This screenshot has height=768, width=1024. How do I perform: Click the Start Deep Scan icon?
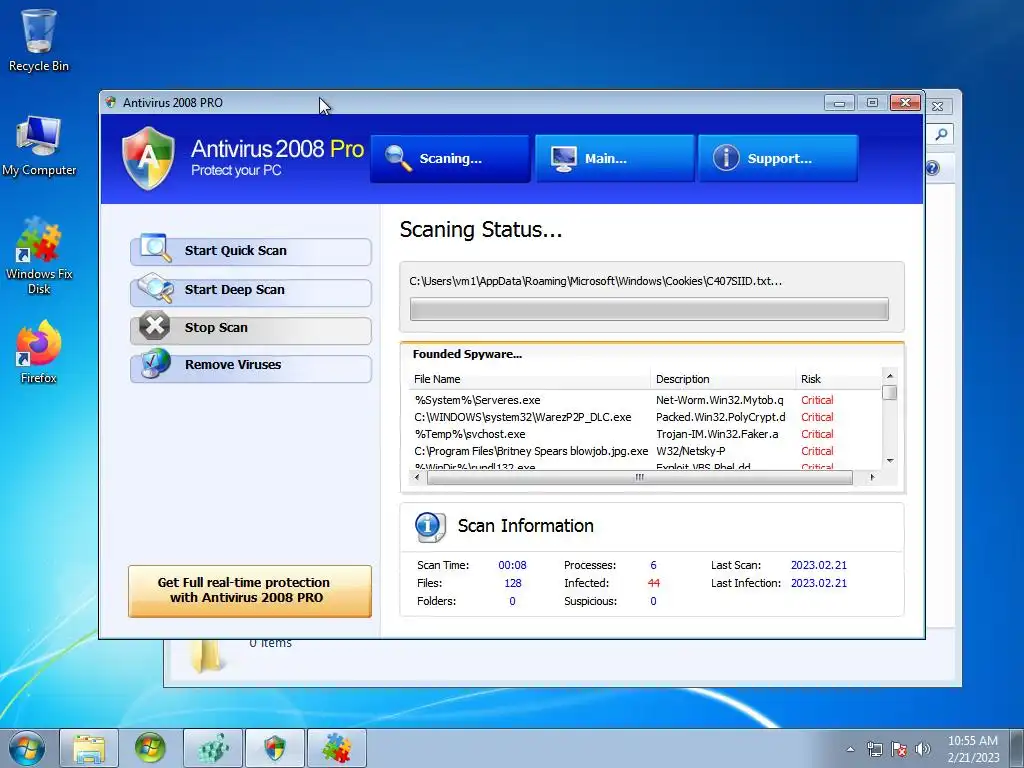click(x=155, y=288)
